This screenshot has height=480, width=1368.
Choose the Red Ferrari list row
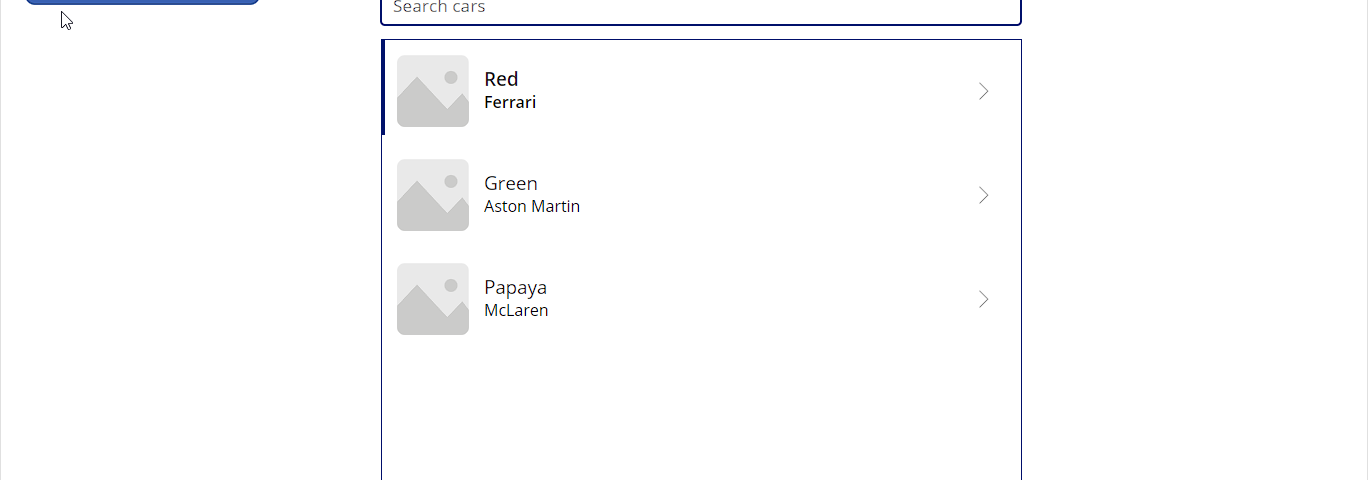(701, 88)
